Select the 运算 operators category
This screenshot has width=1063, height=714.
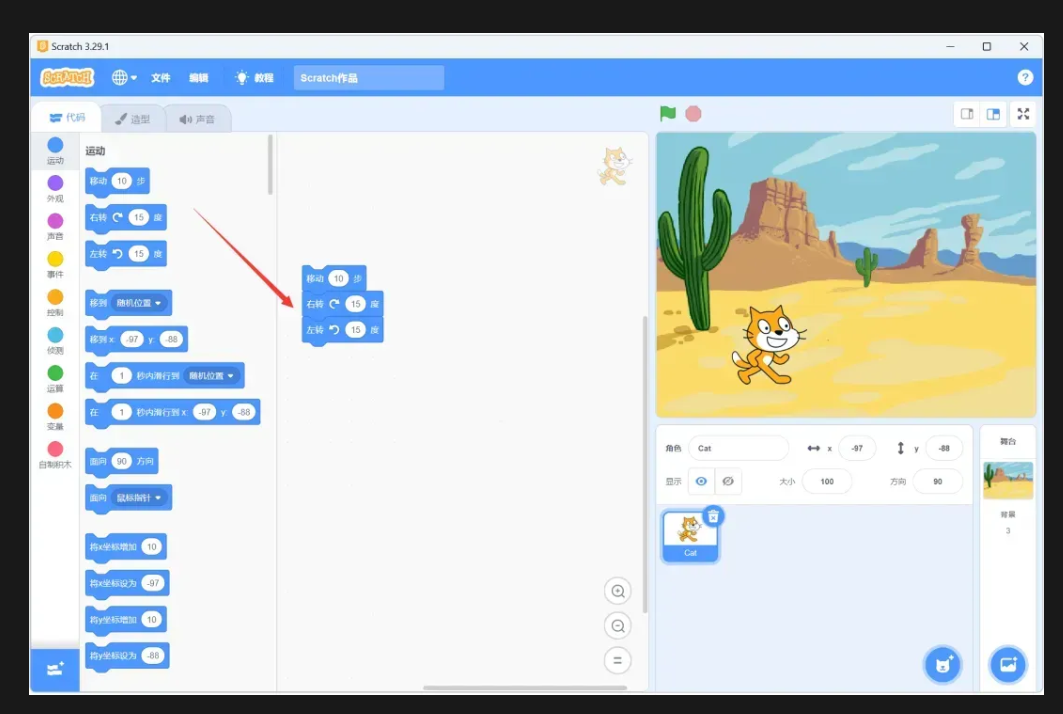[56, 378]
